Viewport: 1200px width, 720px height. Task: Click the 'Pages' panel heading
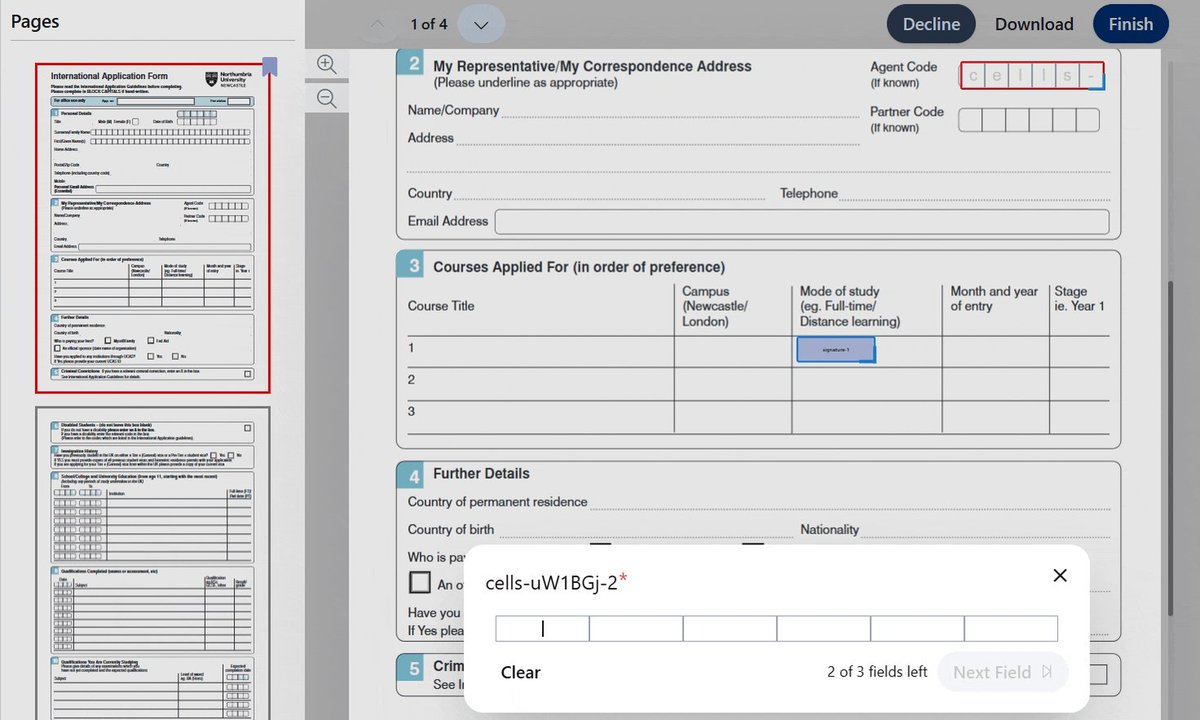35,21
